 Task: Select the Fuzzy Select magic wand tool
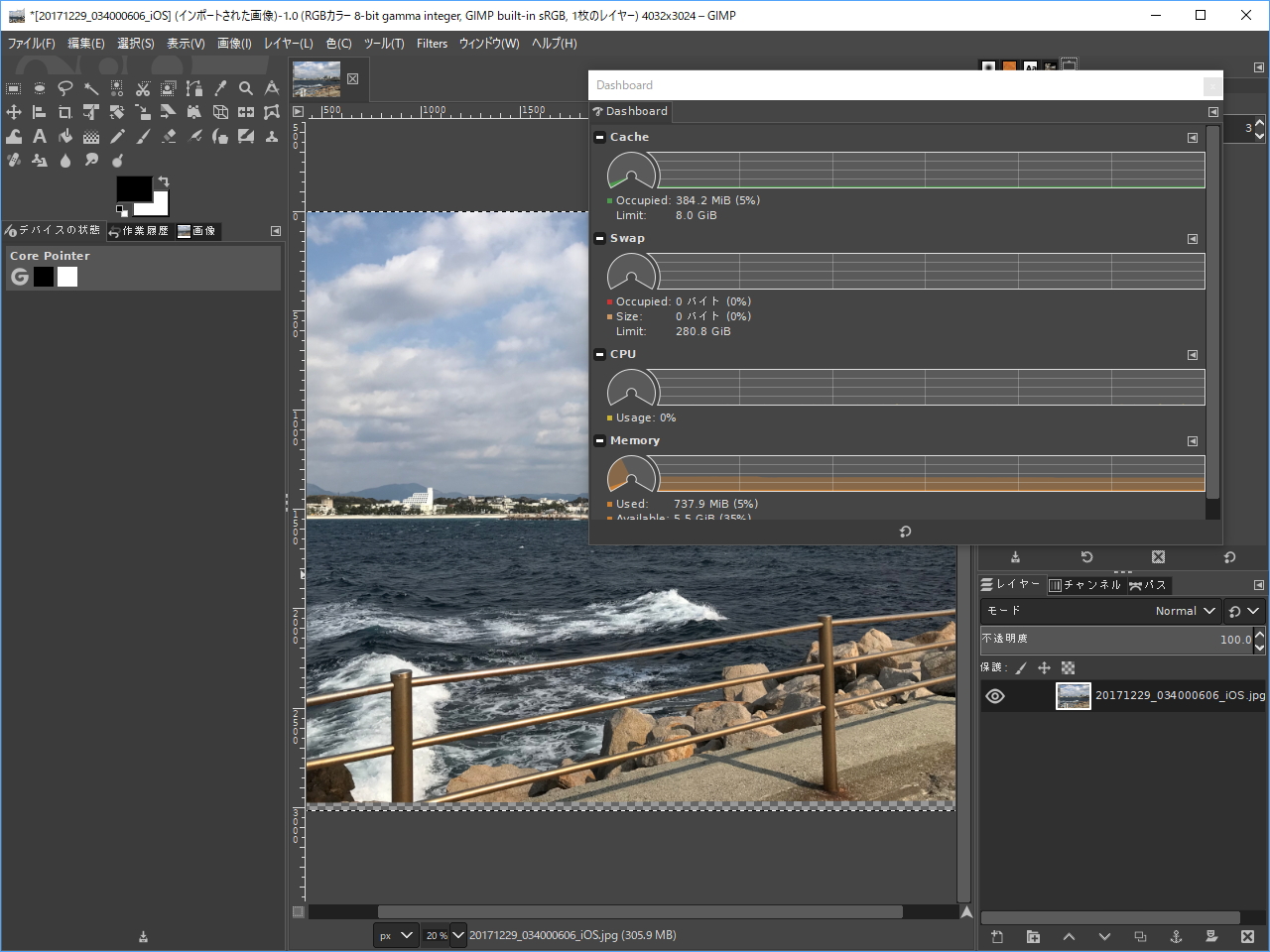tap(92, 88)
